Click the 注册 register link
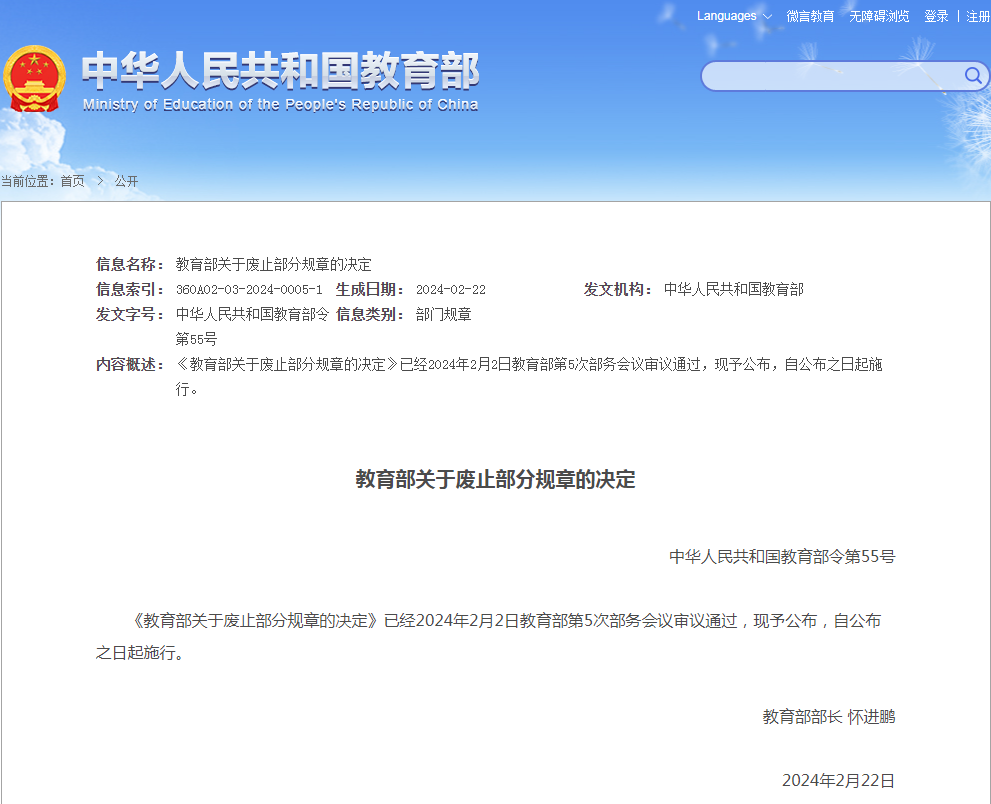Viewport: 991px width, 804px height. pyautogui.click(x=978, y=16)
